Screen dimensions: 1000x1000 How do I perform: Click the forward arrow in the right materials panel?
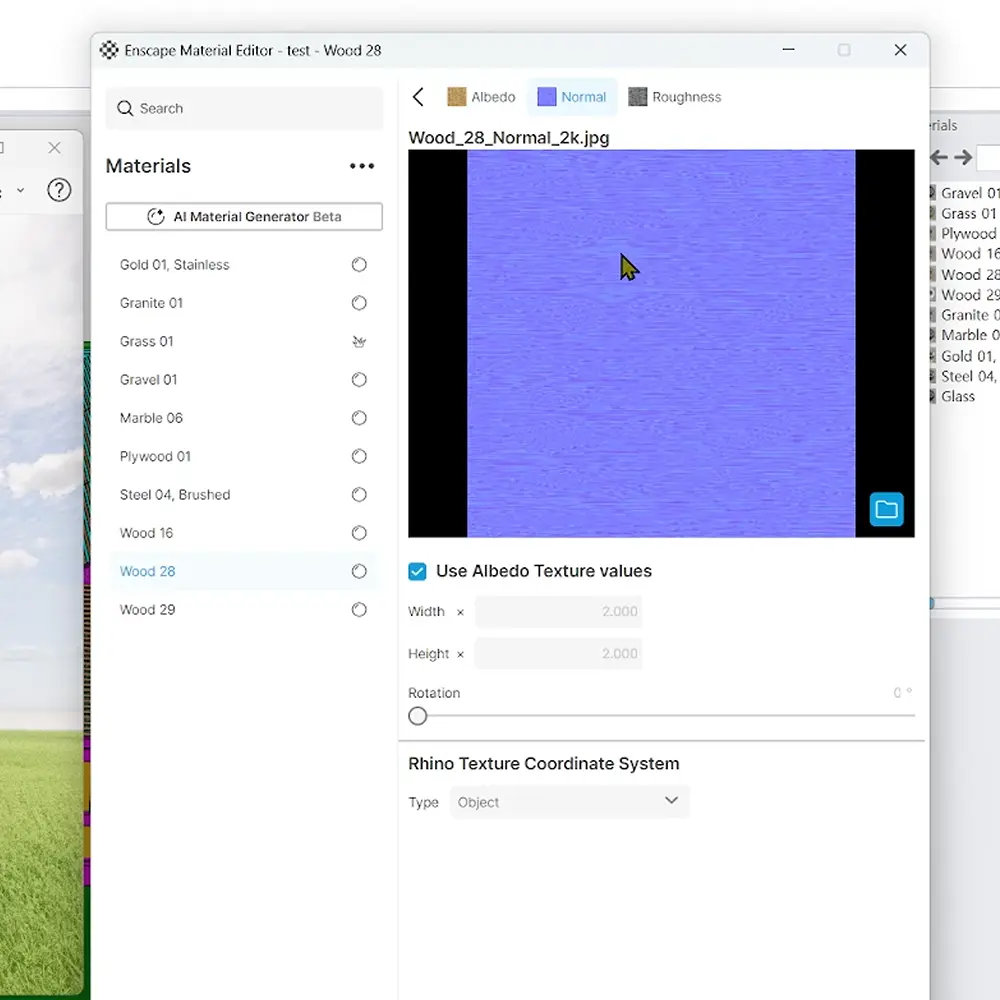[x=963, y=157]
